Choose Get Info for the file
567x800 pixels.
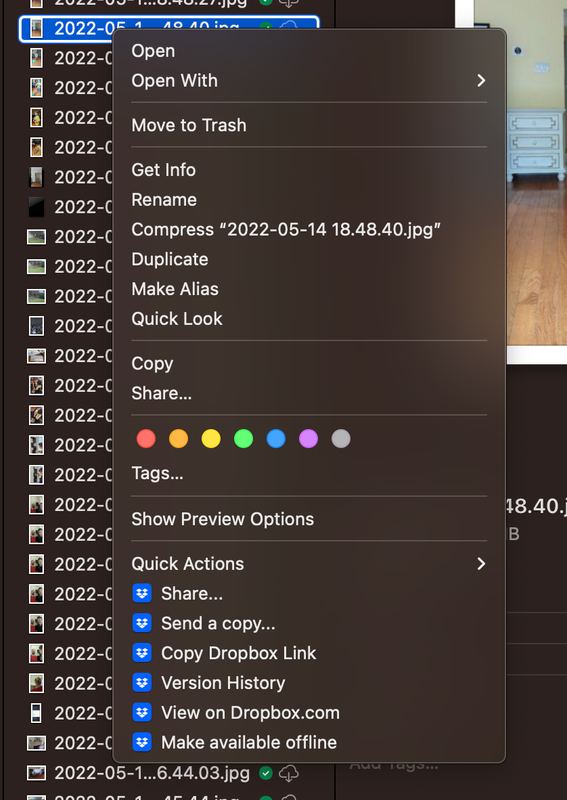point(163,170)
